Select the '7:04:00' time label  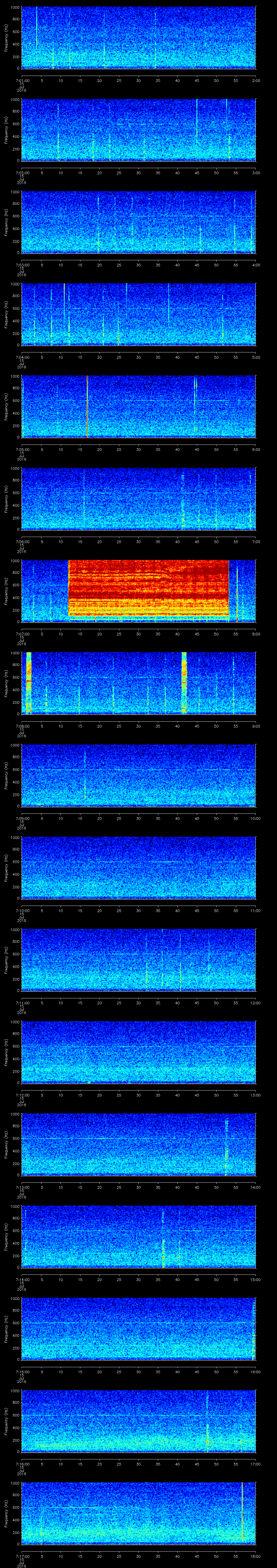22,357
